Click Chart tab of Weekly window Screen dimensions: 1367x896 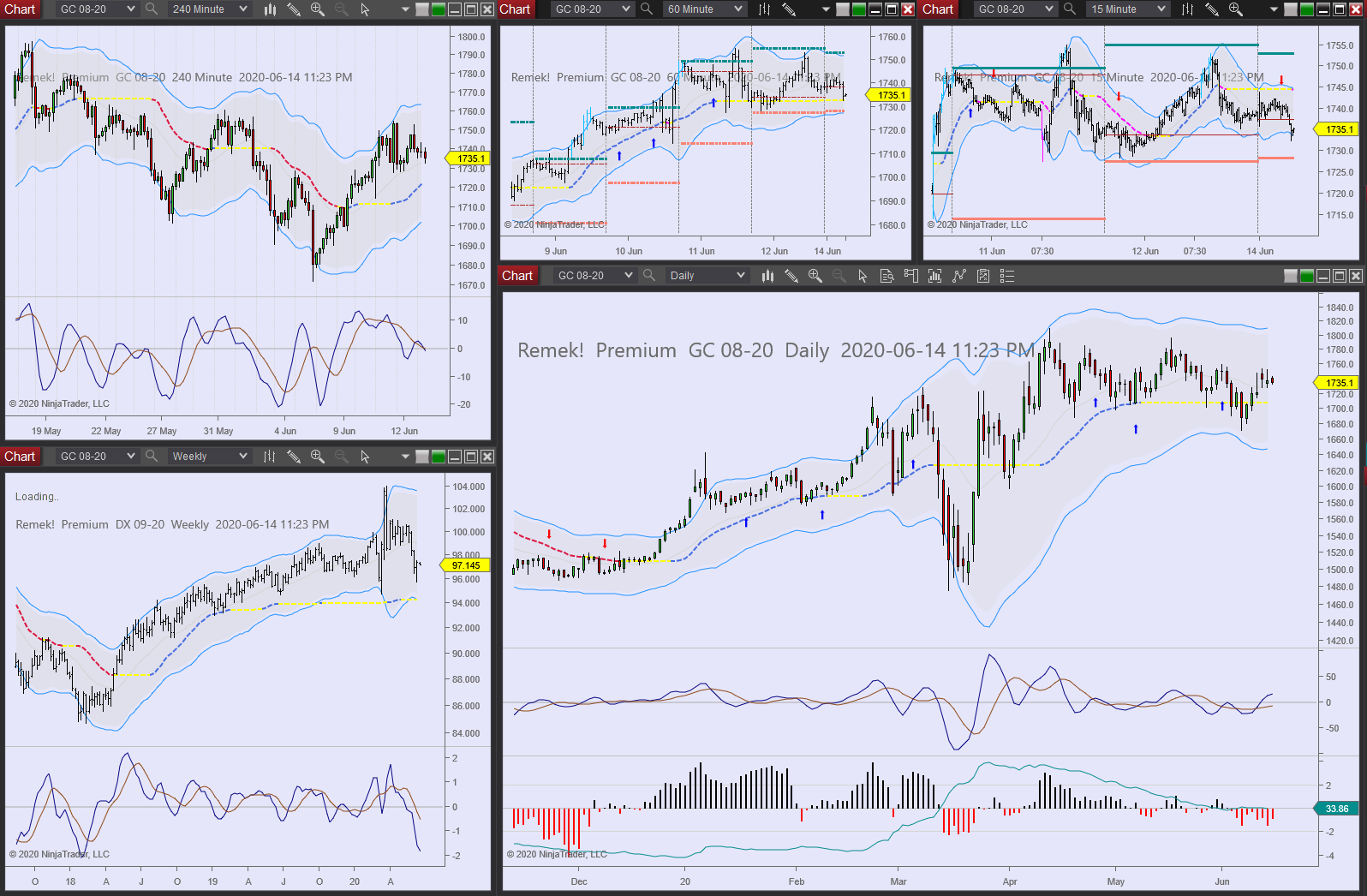pos(20,457)
